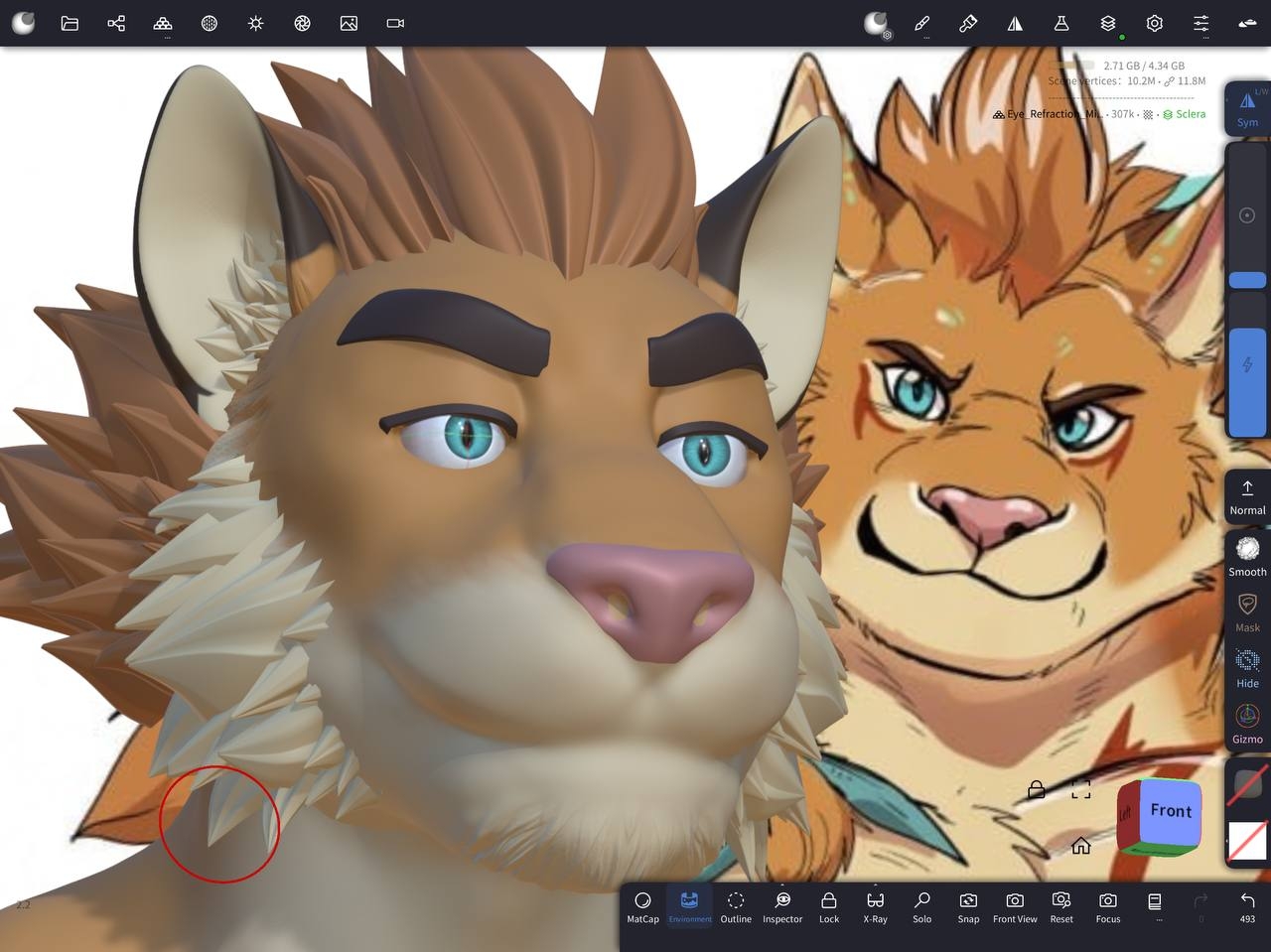Select the Gizmo tool
The image size is (1271, 952).
(x=1247, y=723)
